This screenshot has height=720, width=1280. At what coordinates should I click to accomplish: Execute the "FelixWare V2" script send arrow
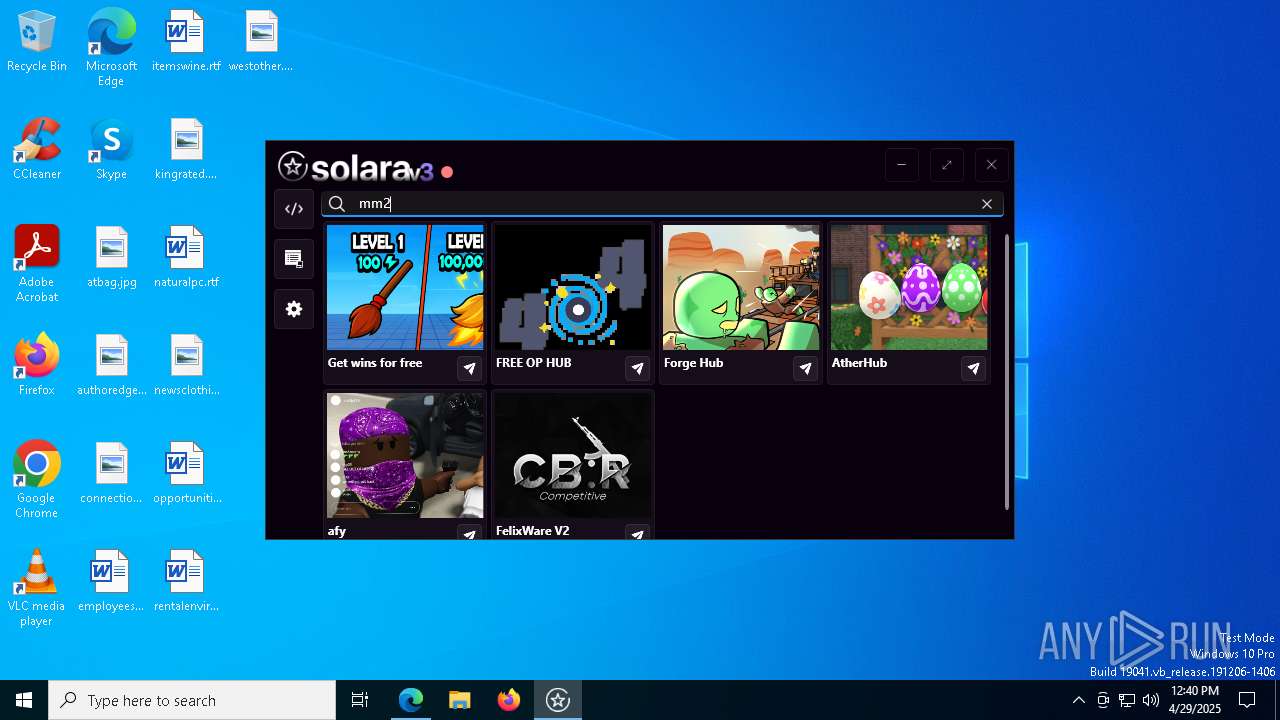[x=637, y=533]
